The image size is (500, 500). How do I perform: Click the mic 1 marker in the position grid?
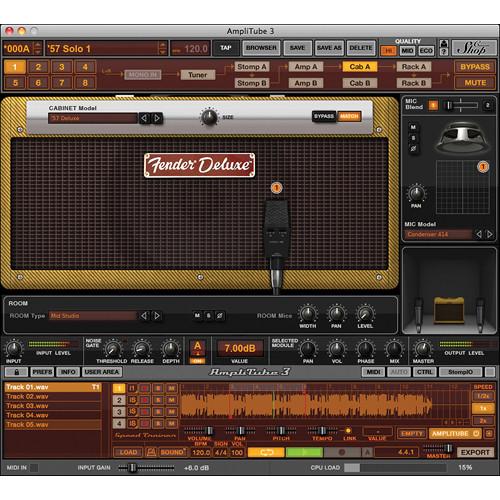coord(483,166)
